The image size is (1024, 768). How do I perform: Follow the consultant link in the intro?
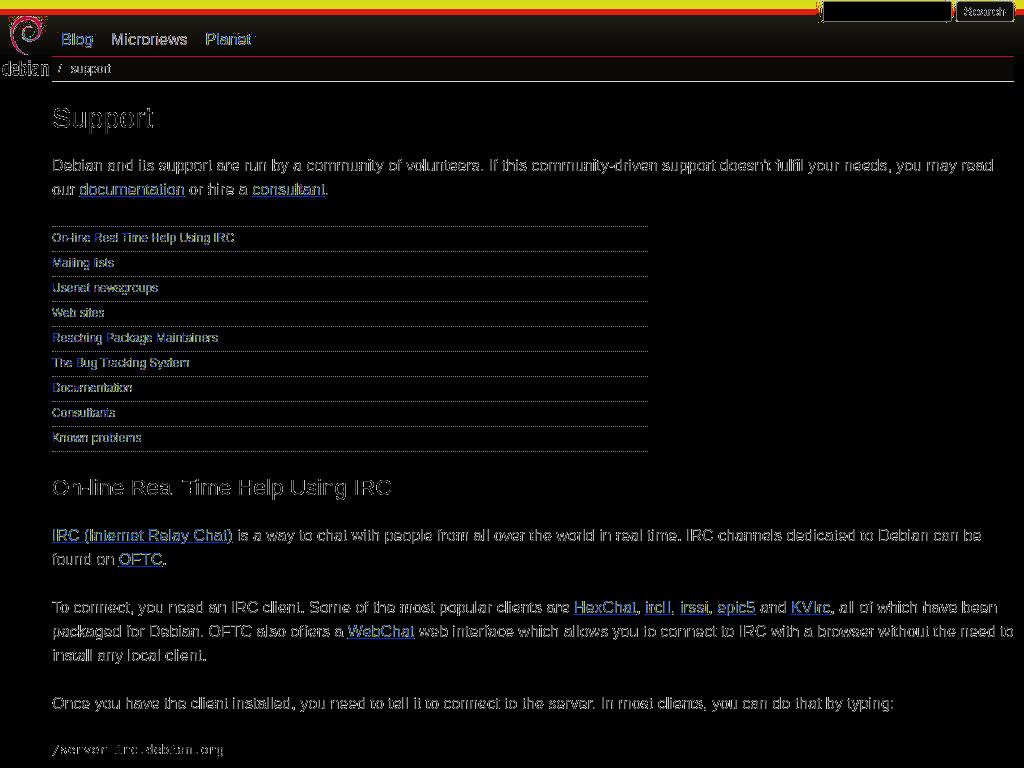coord(289,189)
